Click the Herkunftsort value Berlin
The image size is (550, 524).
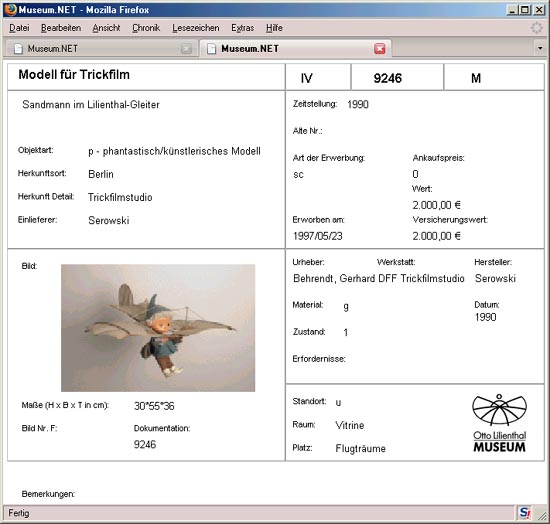click(x=101, y=174)
